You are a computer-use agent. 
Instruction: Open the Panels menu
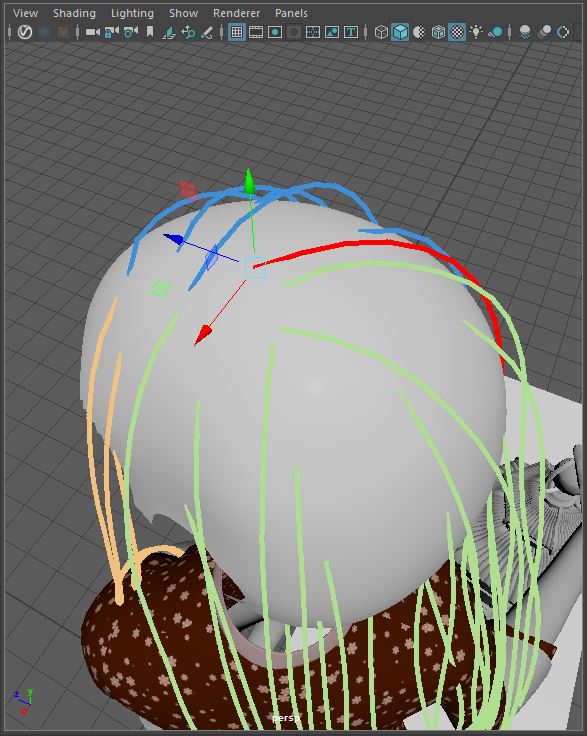click(x=291, y=13)
